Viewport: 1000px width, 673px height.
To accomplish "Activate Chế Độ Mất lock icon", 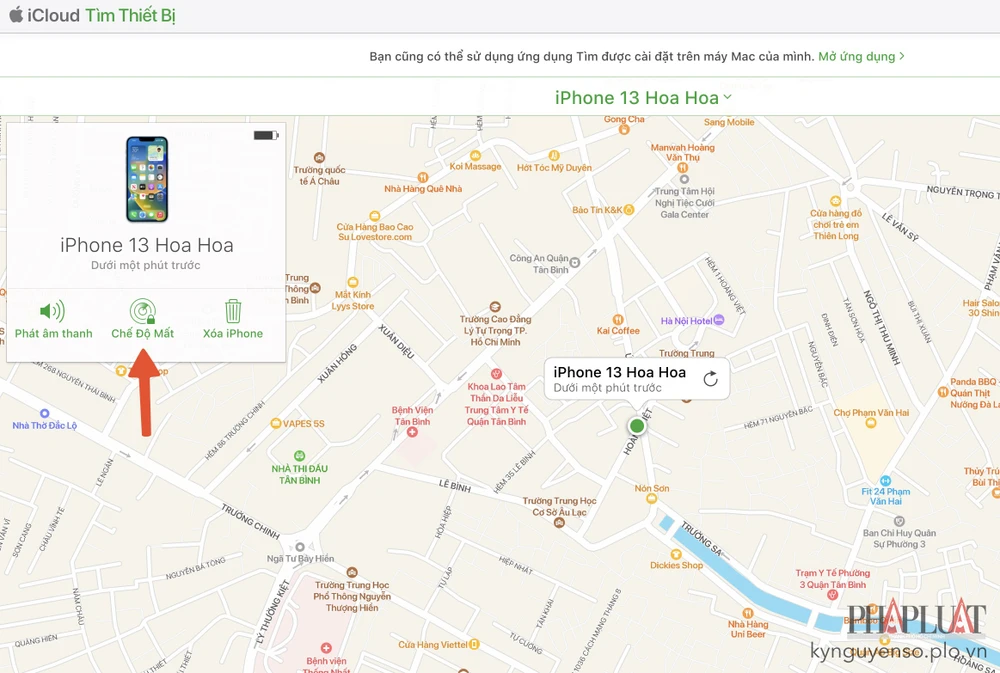I will 144,309.
